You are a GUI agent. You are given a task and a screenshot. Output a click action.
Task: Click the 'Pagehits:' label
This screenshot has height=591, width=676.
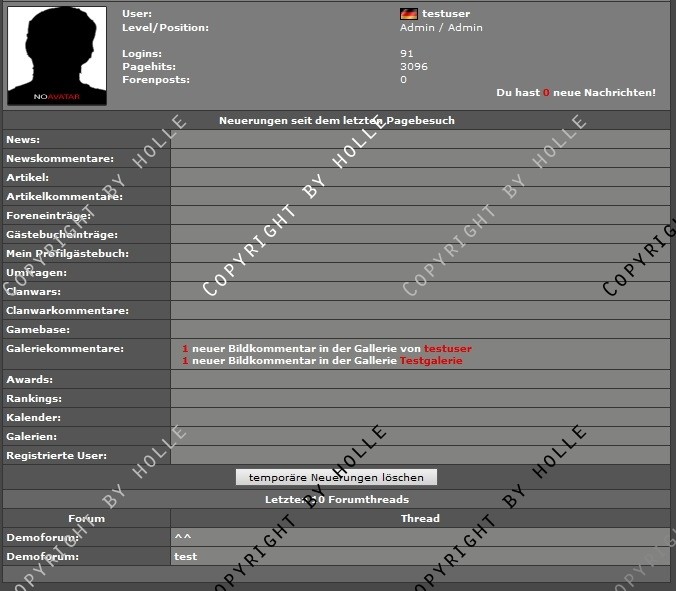point(149,66)
